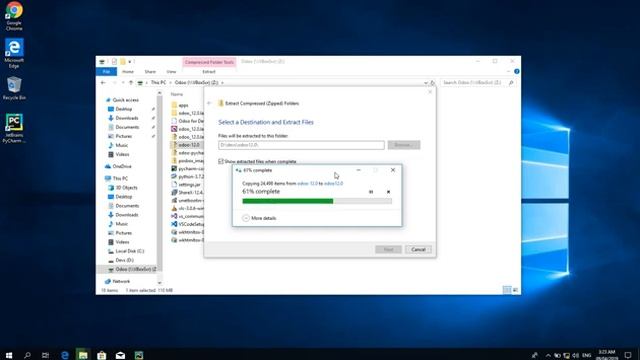The width and height of the screenshot is (640, 360).
Task: Switch Explorer to large icons view
Action: pyautogui.click(x=516, y=290)
